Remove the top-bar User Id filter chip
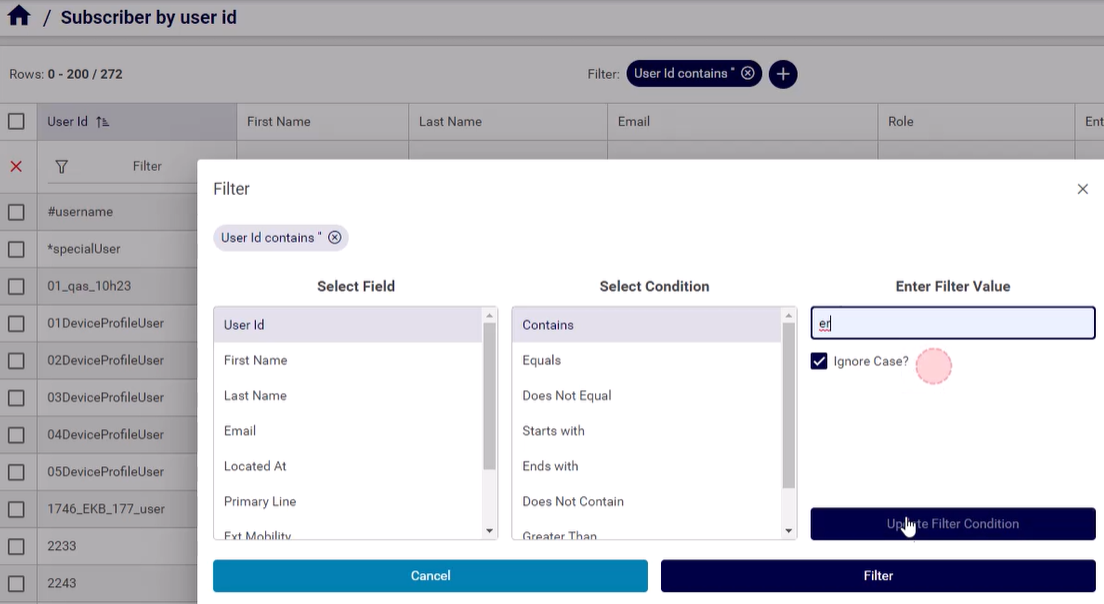The width and height of the screenshot is (1104, 604). (x=747, y=73)
